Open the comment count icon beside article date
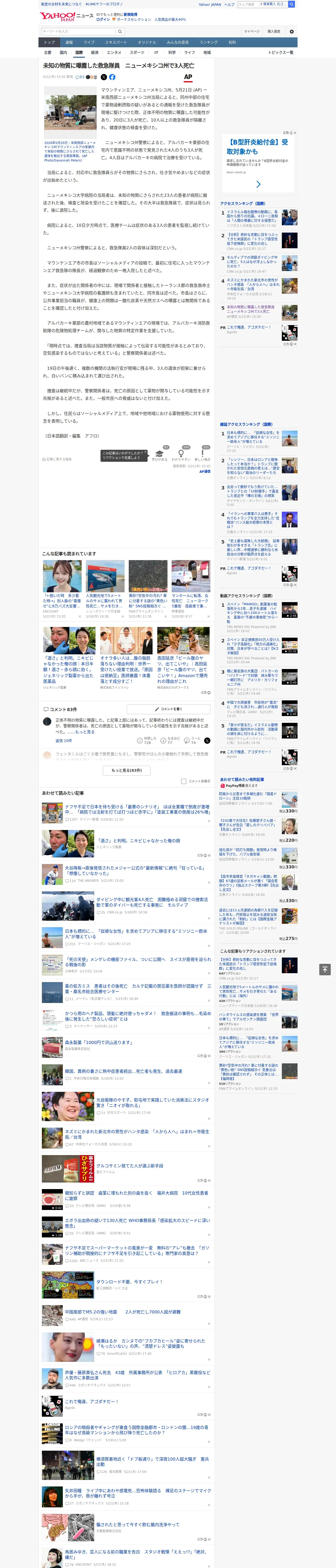Viewport: 336px width, 1568px height. pyautogui.click(x=81, y=77)
